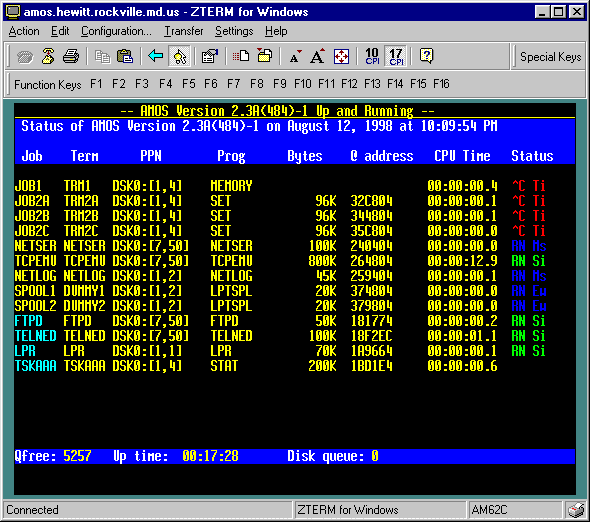This screenshot has width=590, height=522.
Task: Send the F2 function key
Action: coord(119,84)
